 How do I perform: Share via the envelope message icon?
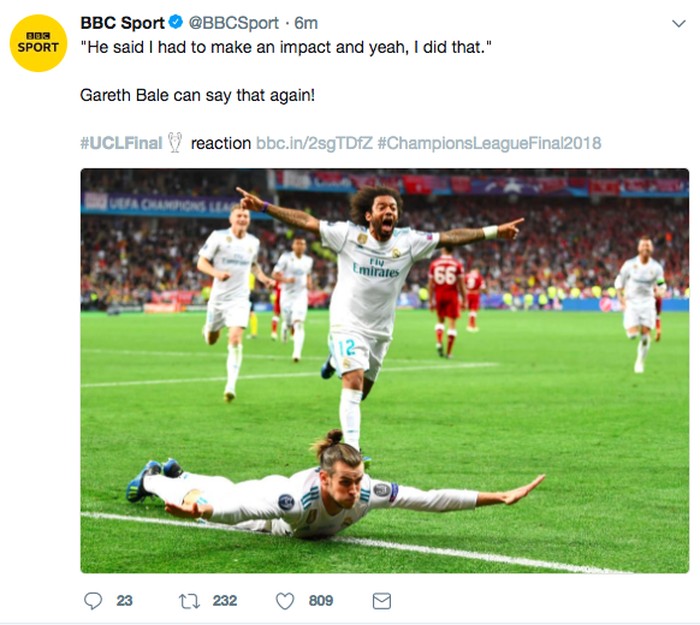(381, 601)
